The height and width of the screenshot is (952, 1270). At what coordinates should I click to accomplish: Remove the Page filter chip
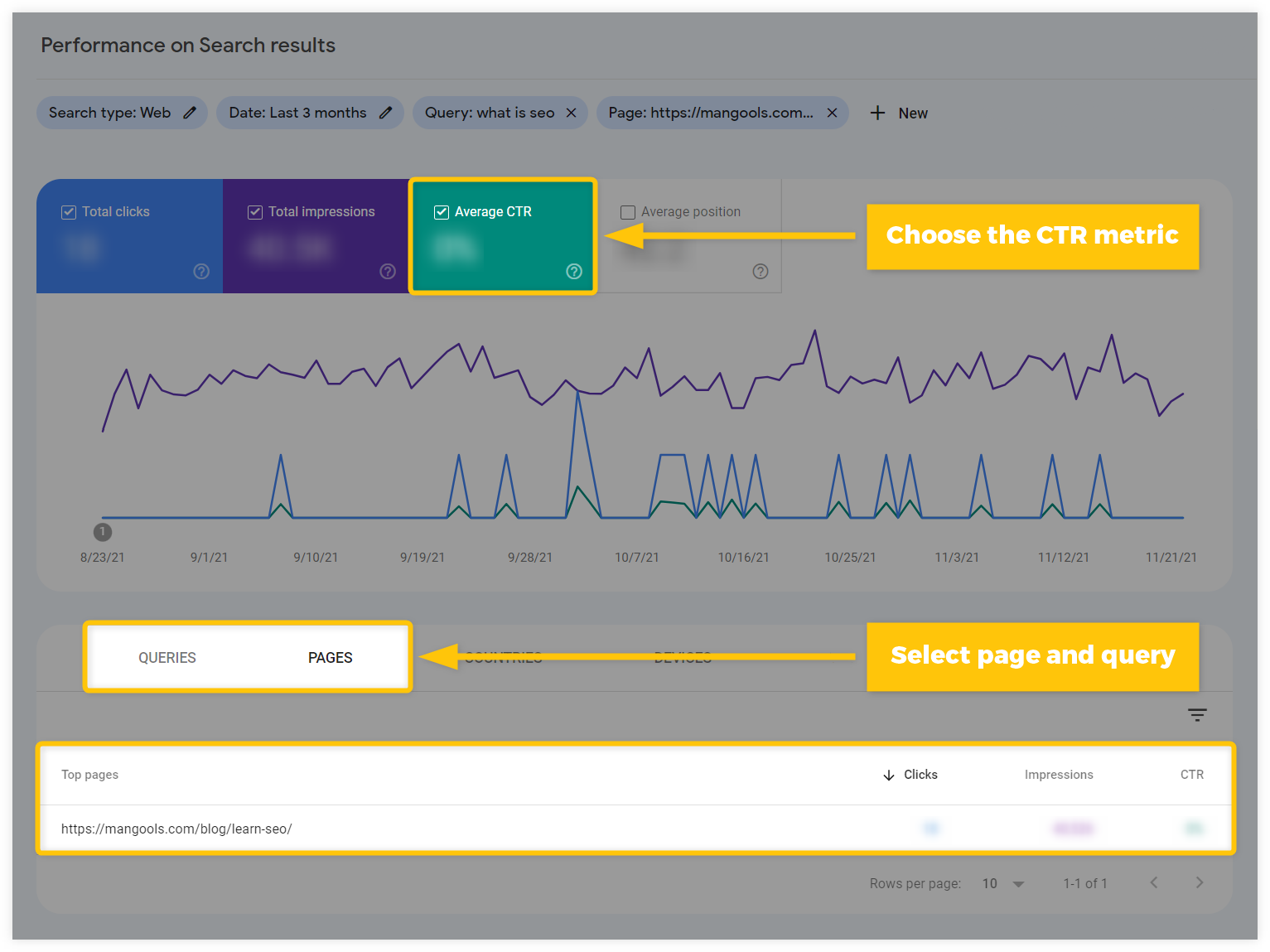(x=832, y=113)
